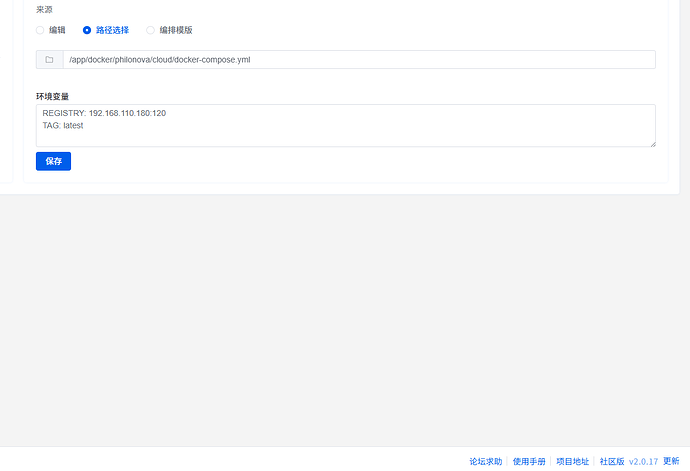Click 更新 to check for updates
Viewport: 690px width, 471px height.
(x=671, y=461)
